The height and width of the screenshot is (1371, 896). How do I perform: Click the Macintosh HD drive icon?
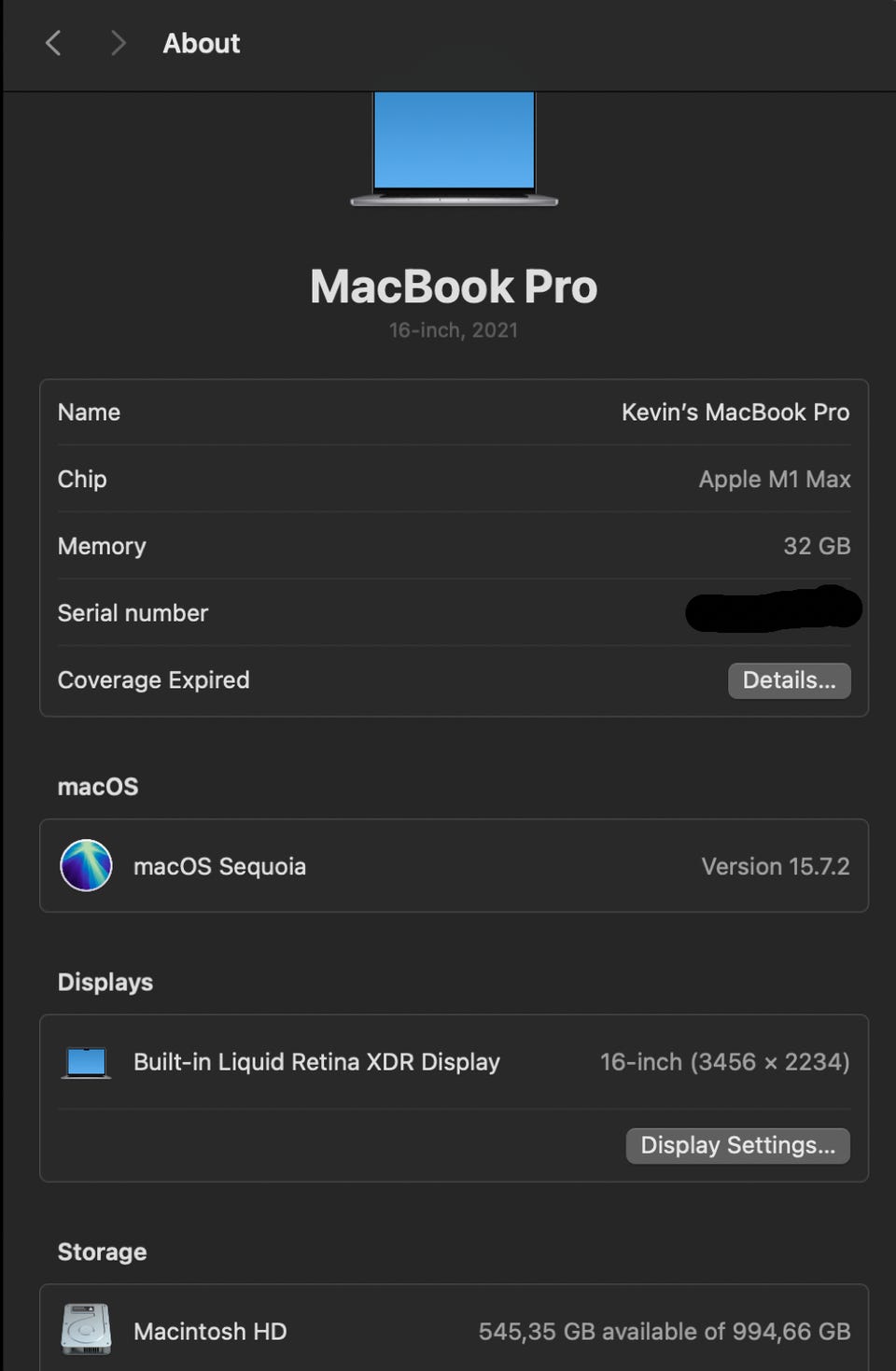click(x=86, y=1329)
